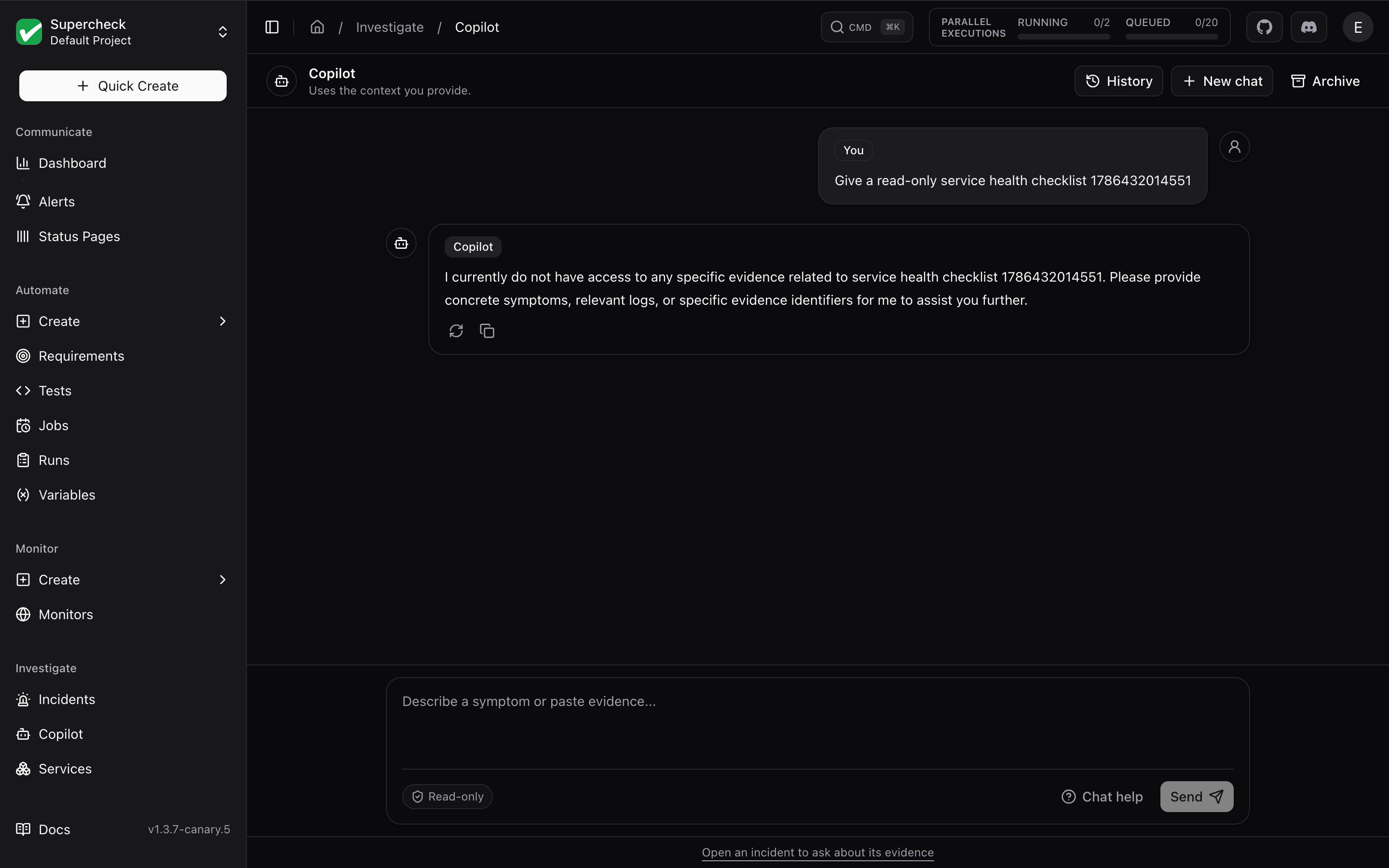Open Monitors in the sidebar
The width and height of the screenshot is (1389, 868).
(x=123, y=614)
